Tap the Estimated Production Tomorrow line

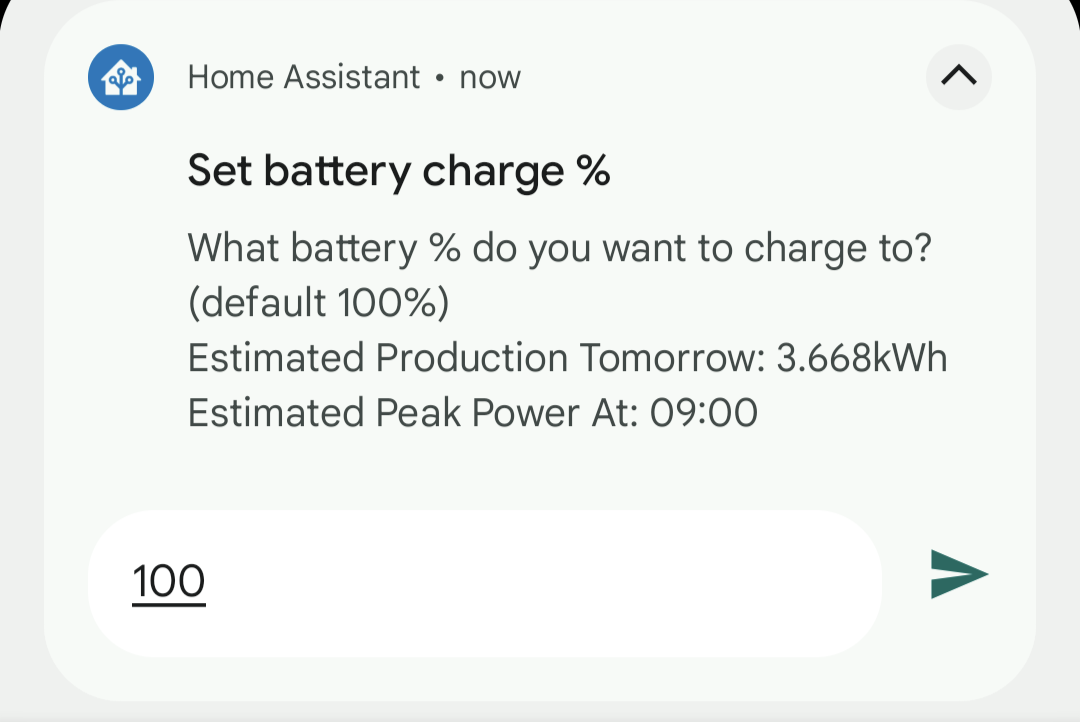566,358
